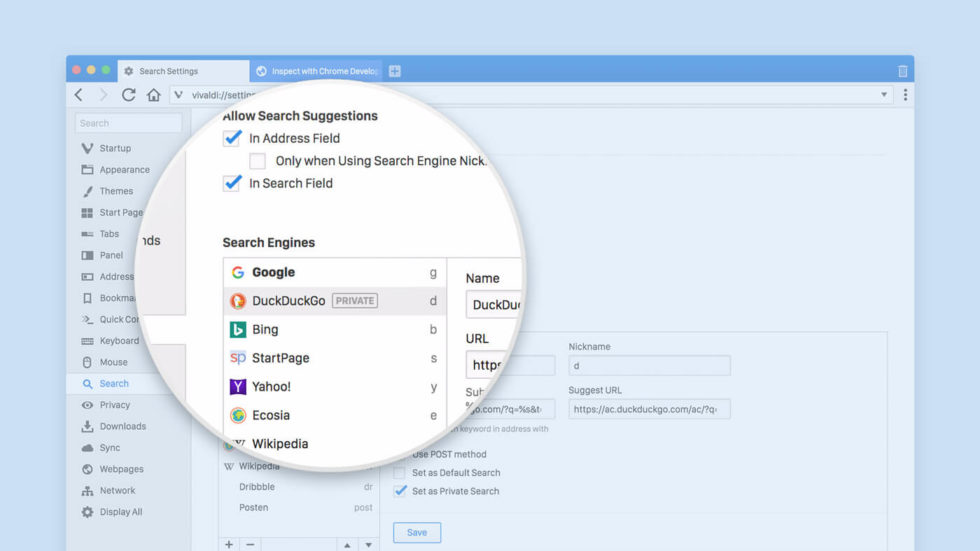Toggle Only when Using Search Engine Nickname
This screenshot has height=551, width=980.
(257, 161)
